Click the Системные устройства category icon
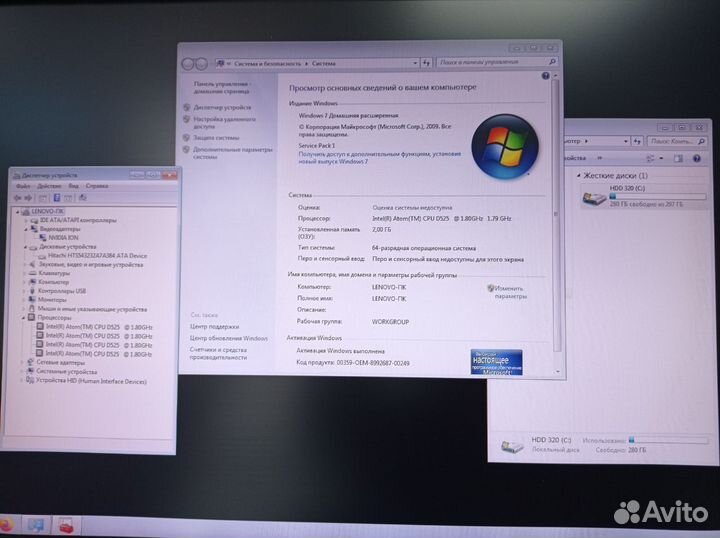This screenshot has height=538, width=720. coord(30,371)
